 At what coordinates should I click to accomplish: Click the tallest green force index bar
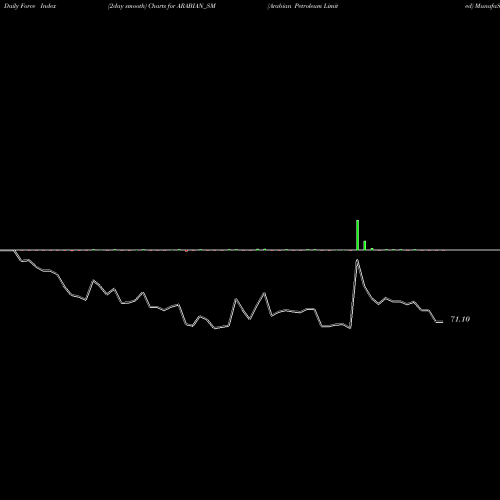[357, 235]
